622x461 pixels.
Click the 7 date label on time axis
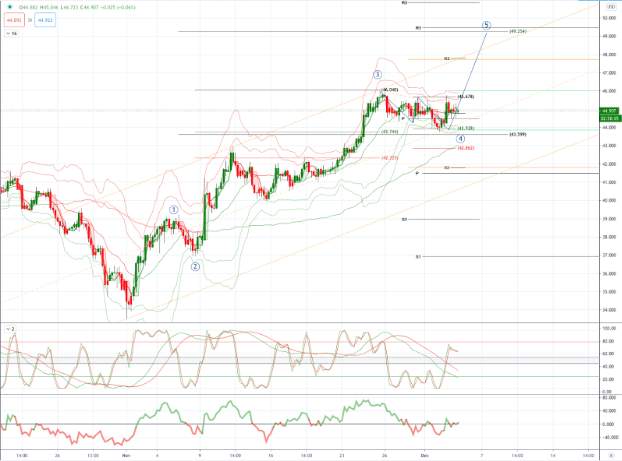[x=482, y=455]
